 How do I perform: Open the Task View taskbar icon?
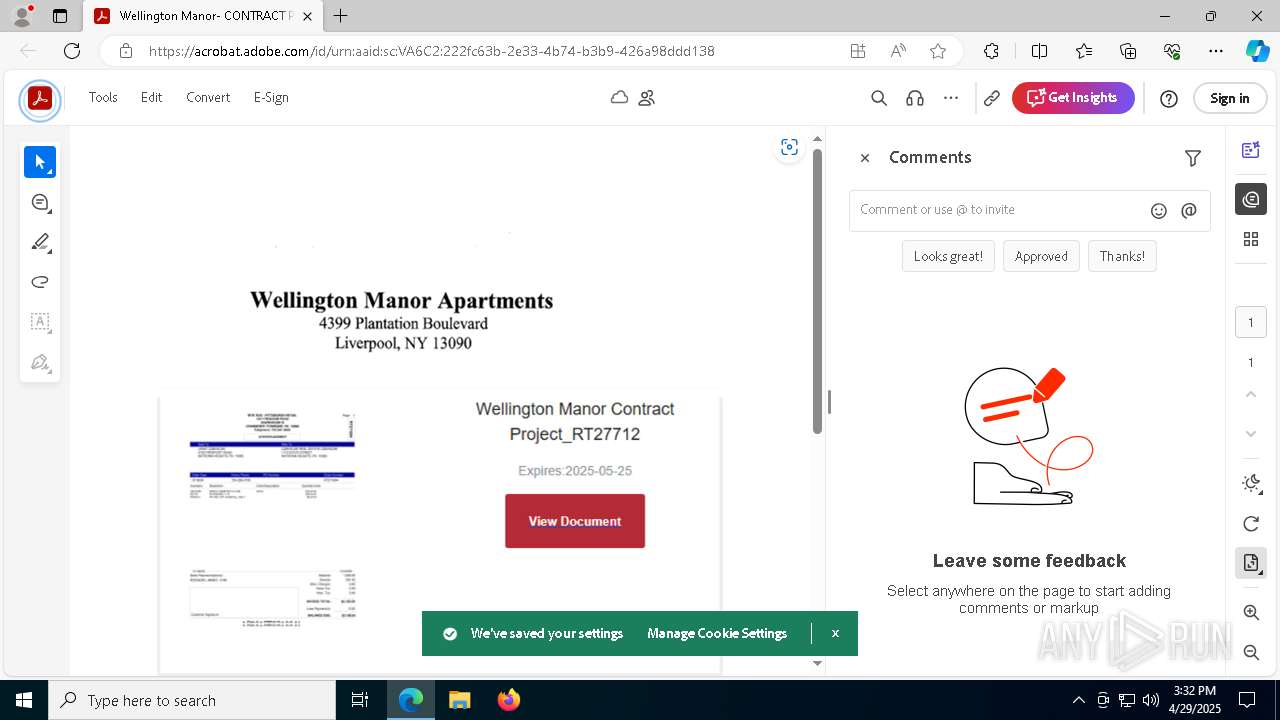(x=360, y=700)
